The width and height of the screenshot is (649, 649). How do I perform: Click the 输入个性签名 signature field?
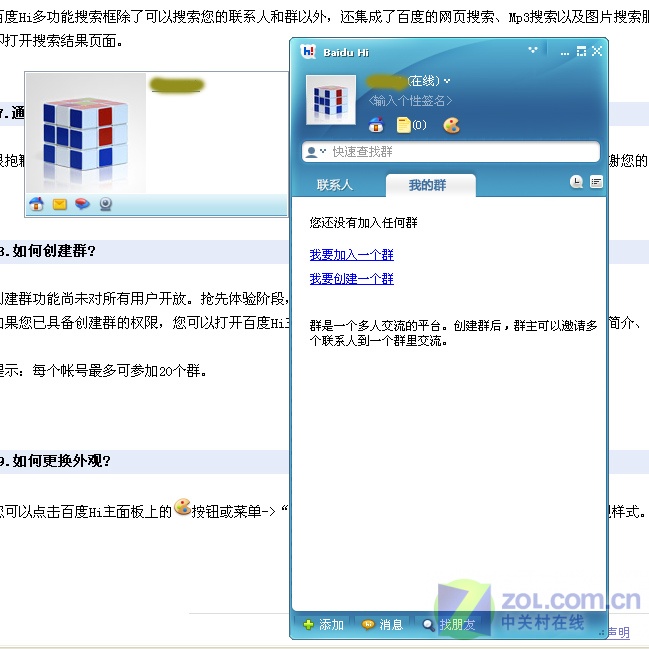410,101
